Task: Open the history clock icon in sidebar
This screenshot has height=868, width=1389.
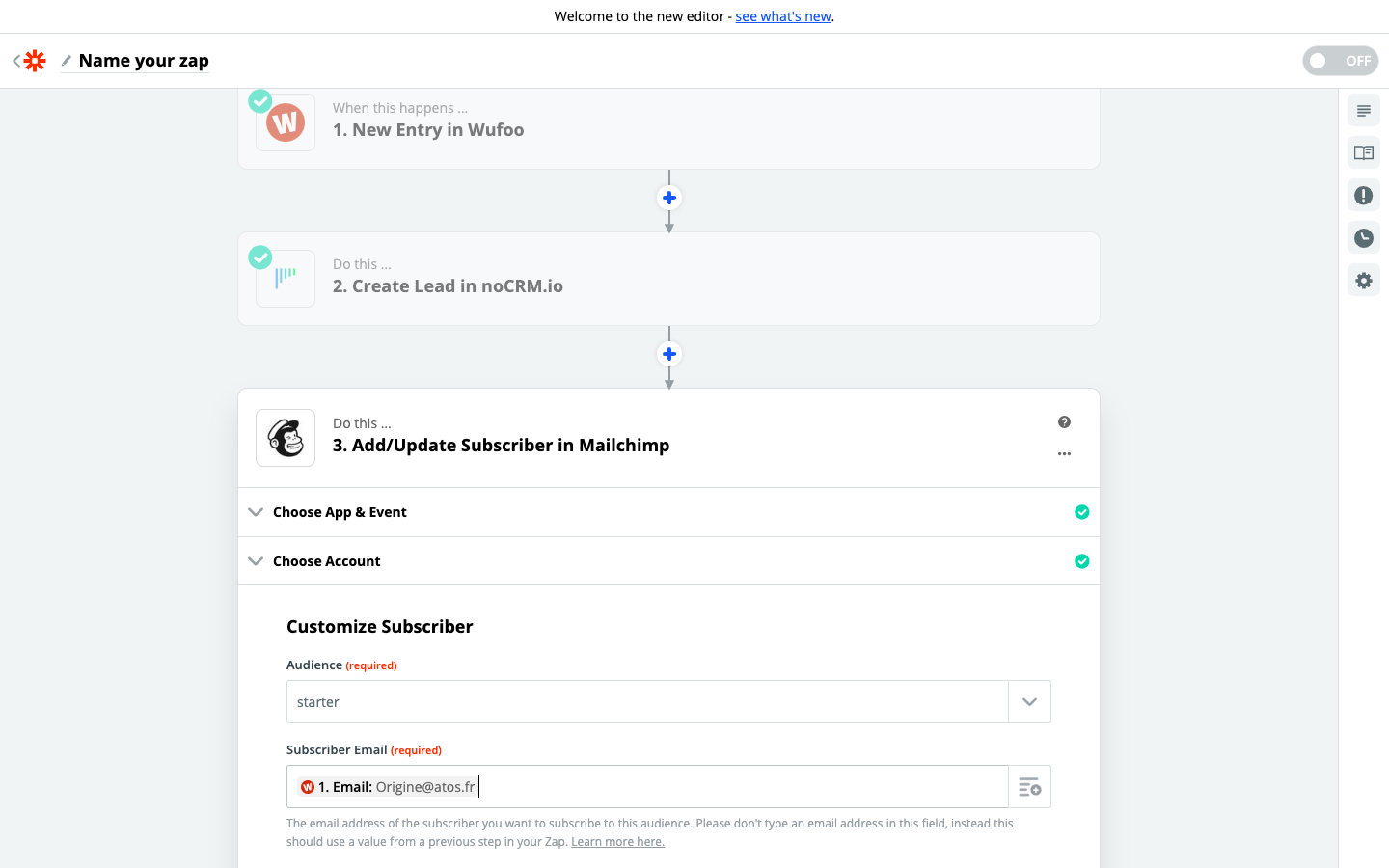Action: [x=1363, y=238]
